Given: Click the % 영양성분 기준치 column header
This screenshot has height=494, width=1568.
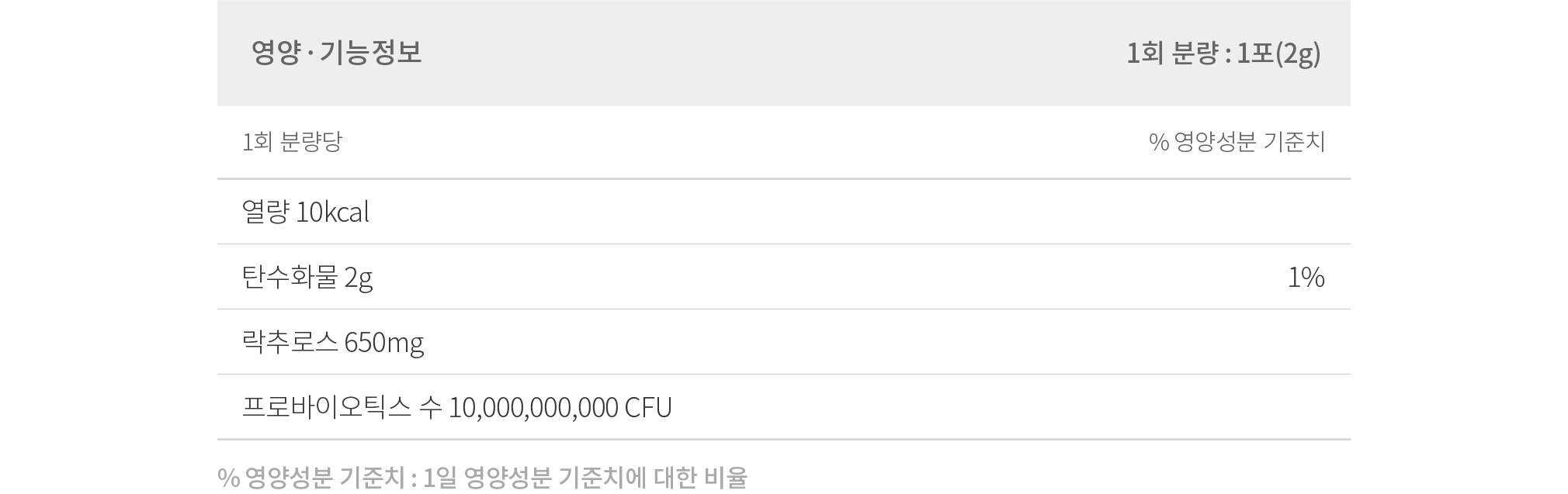Looking at the screenshot, I should pyautogui.click(x=1237, y=142).
